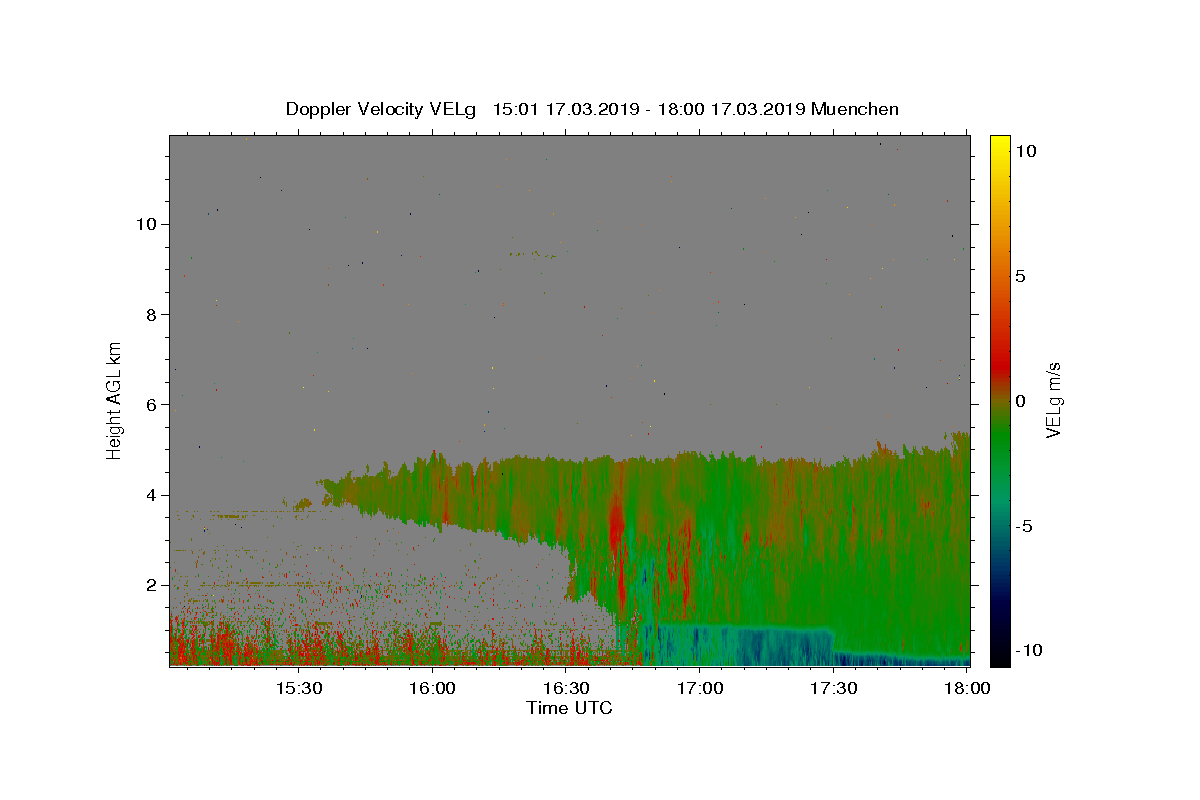Select the 17:30 time tick label

(833, 688)
